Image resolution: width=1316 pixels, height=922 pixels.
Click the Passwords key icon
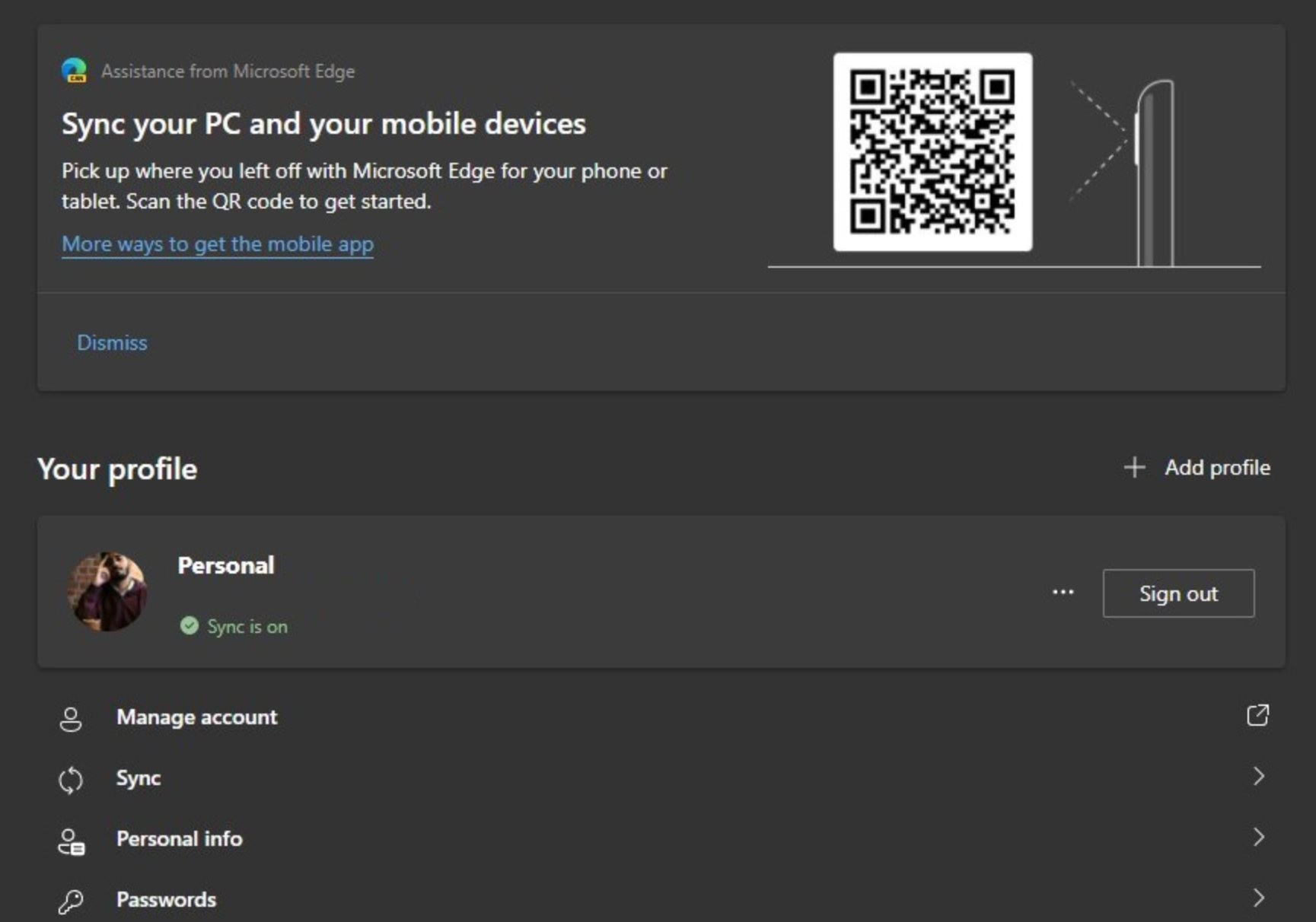click(x=71, y=901)
